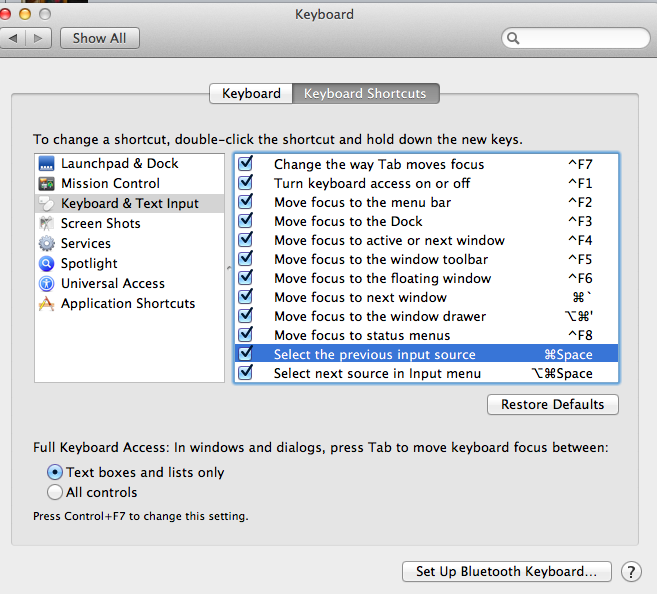657x594 pixels.
Task: Click the Screen Shots category icon
Action: click(x=46, y=224)
